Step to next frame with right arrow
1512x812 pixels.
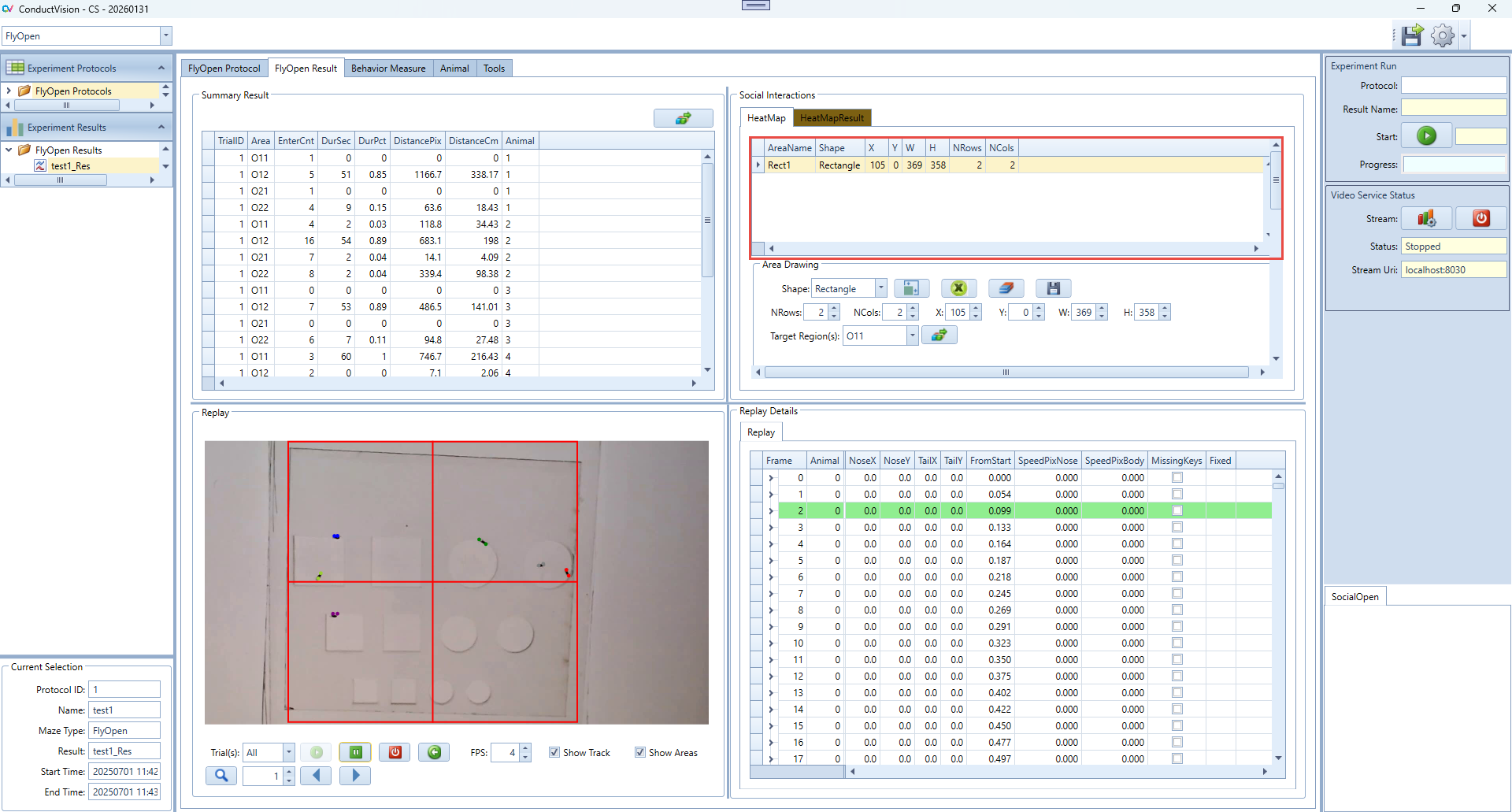click(355, 776)
